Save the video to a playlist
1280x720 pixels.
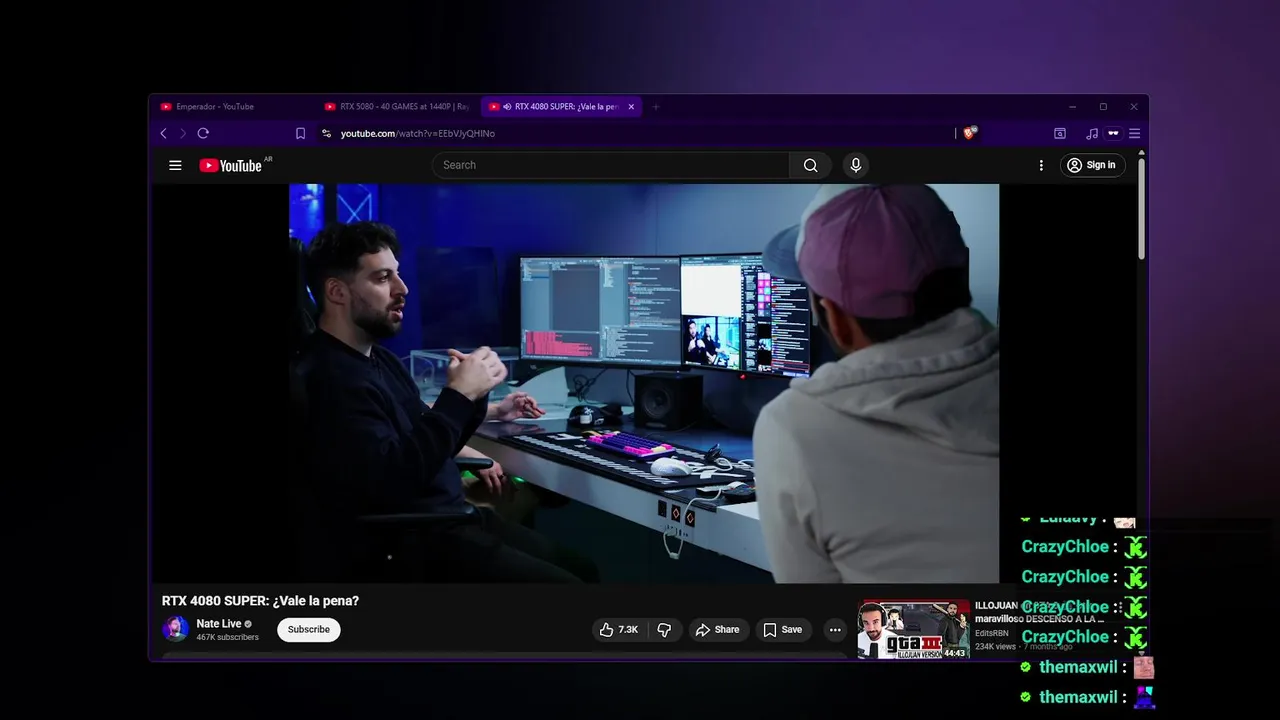click(x=782, y=630)
